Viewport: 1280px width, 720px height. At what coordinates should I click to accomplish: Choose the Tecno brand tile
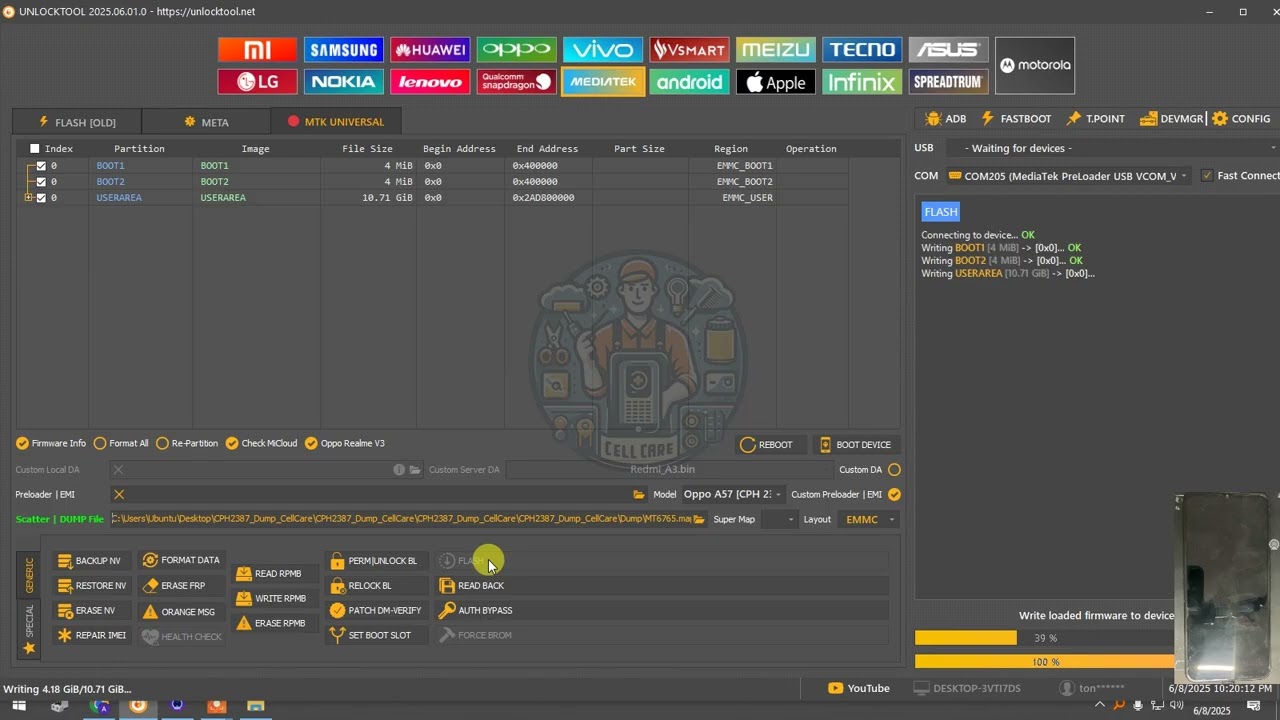(862, 50)
